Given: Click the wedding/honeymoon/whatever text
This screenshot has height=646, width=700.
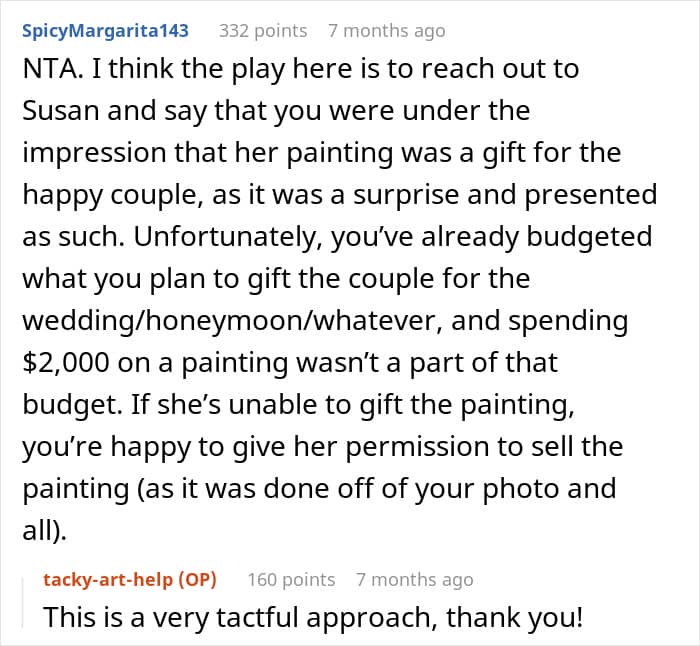Looking at the screenshot, I should (233, 321).
